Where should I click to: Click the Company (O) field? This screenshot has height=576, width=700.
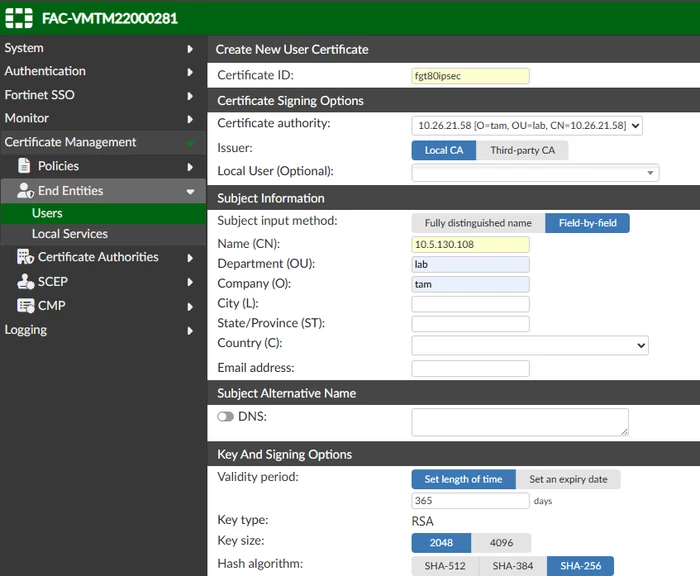point(470,284)
